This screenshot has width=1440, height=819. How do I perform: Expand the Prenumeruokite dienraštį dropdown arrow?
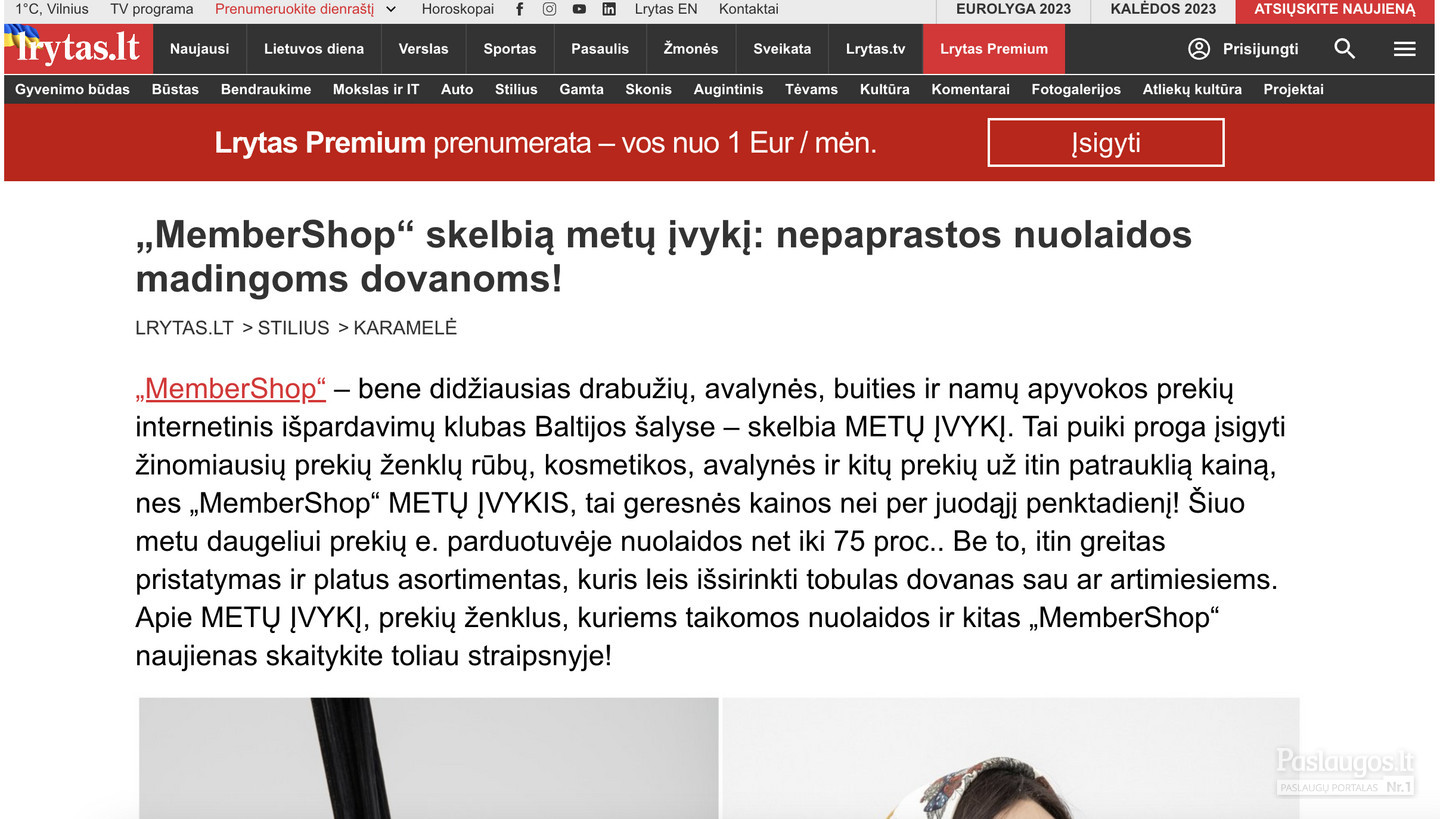point(391,9)
